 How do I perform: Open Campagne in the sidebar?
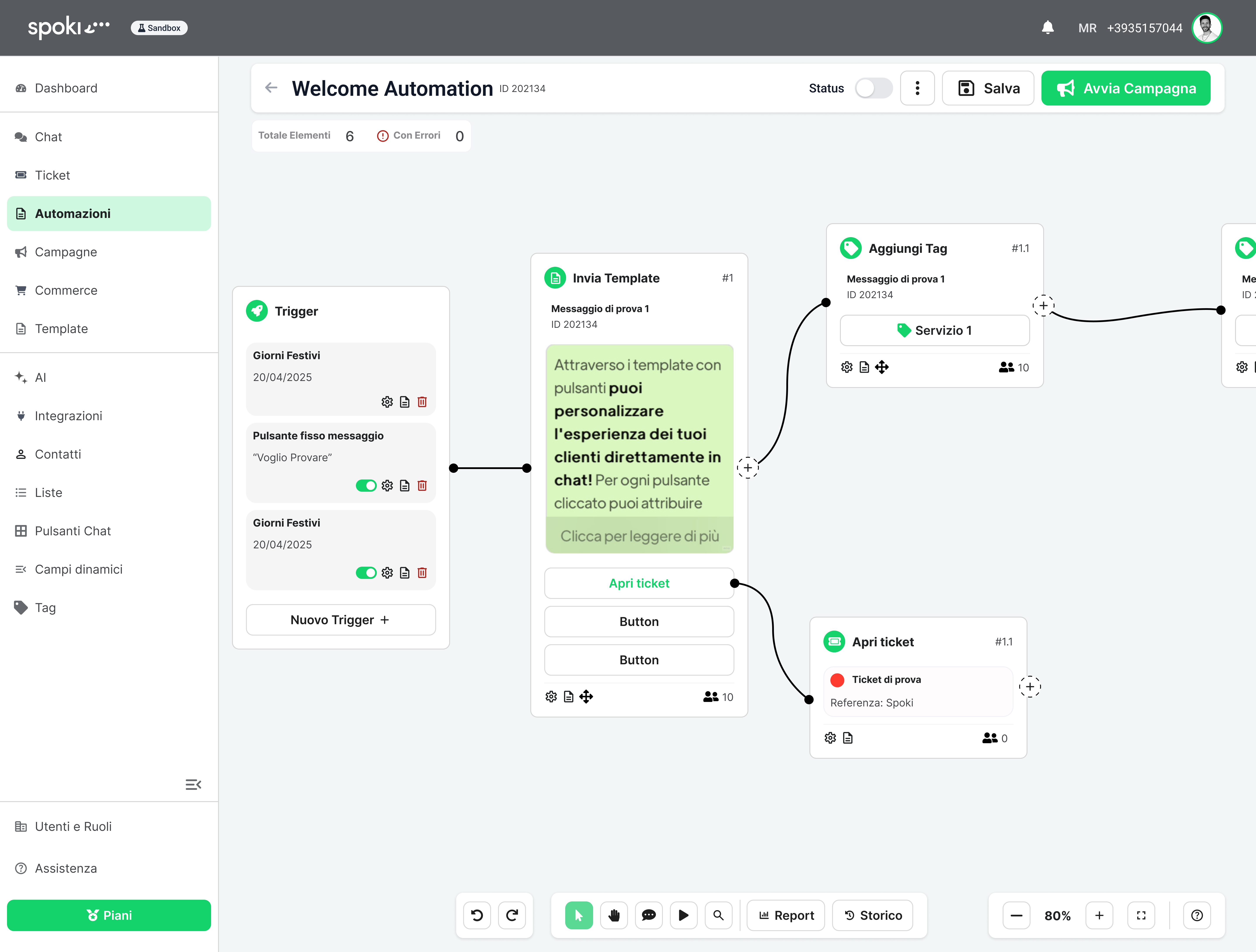(109, 252)
